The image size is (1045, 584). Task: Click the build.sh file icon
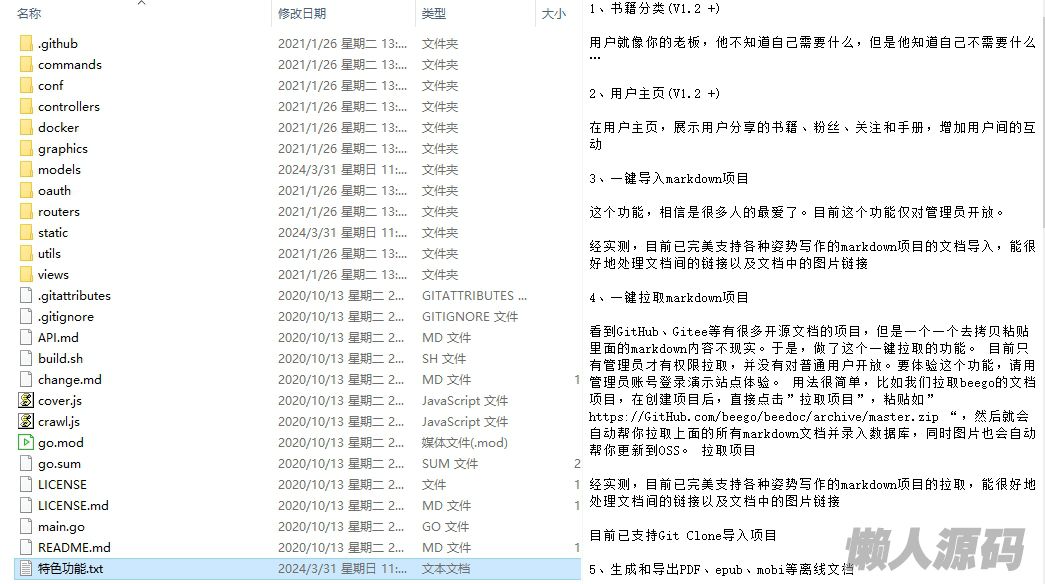point(26,359)
